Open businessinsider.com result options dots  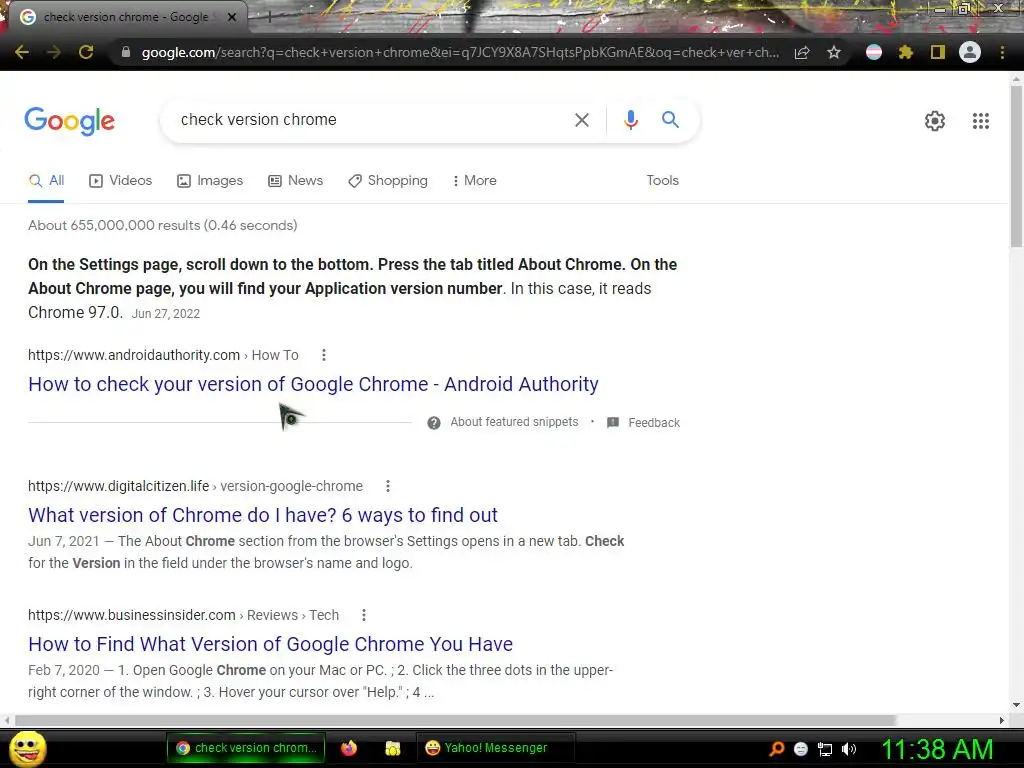pos(364,615)
